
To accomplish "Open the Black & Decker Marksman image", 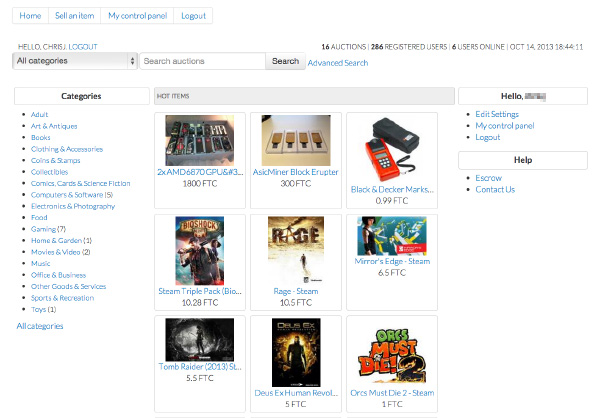I will pos(392,149).
